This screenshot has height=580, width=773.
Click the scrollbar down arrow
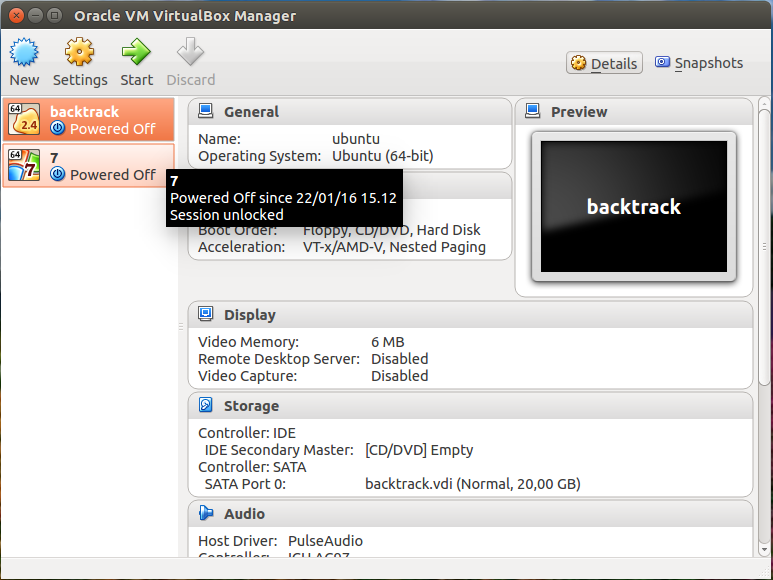pos(764,549)
